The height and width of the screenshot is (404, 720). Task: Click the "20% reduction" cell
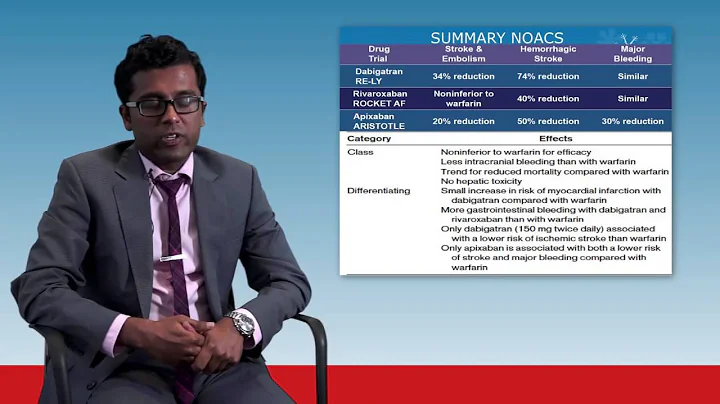(x=463, y=121)
